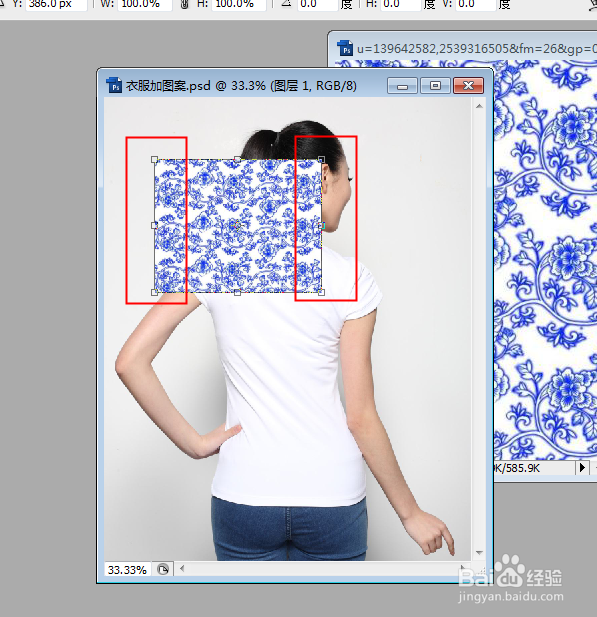This screenshot has height=617, width=597.
Task: Click the Ps icon of 衣服加图案.psd window
Action: [114, 85]
